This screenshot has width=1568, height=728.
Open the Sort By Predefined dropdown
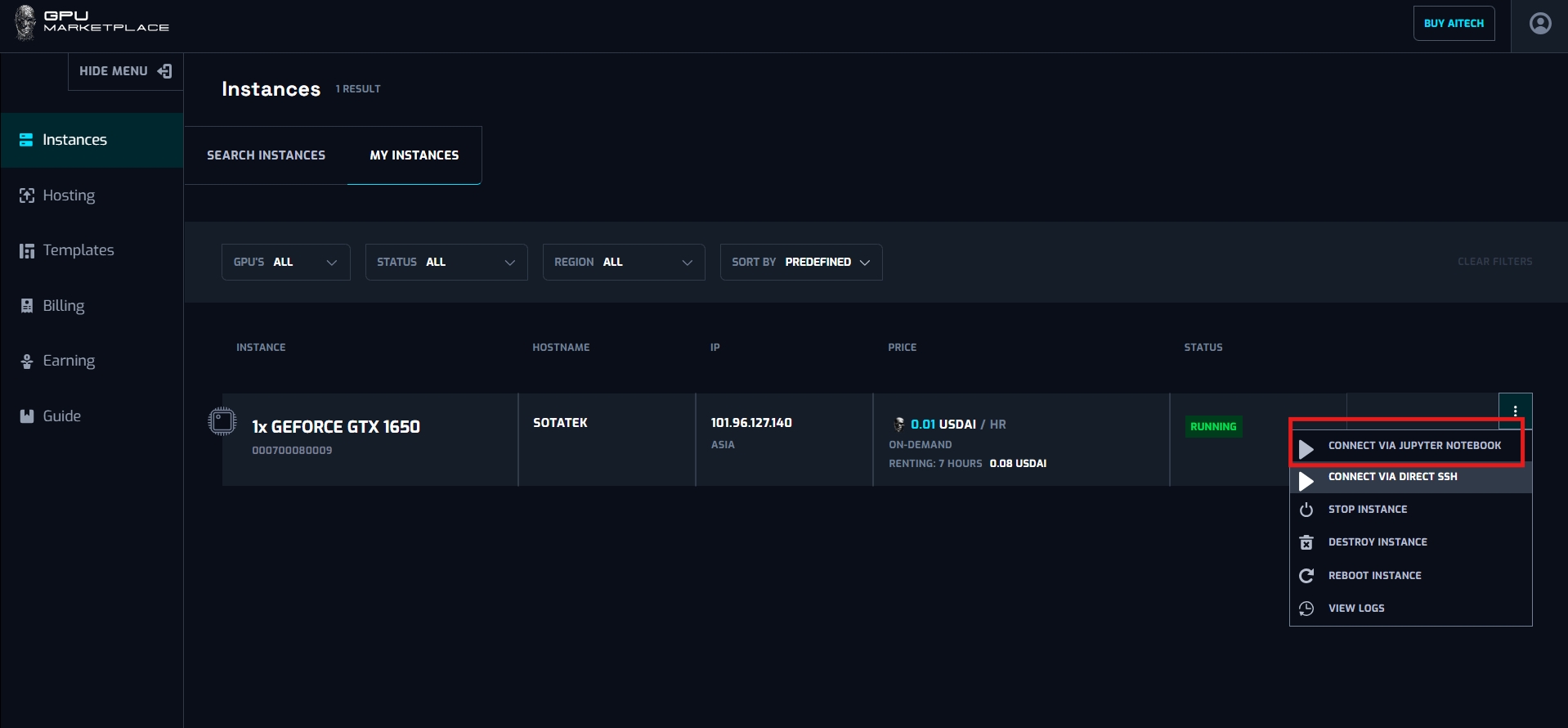point(800,263)
